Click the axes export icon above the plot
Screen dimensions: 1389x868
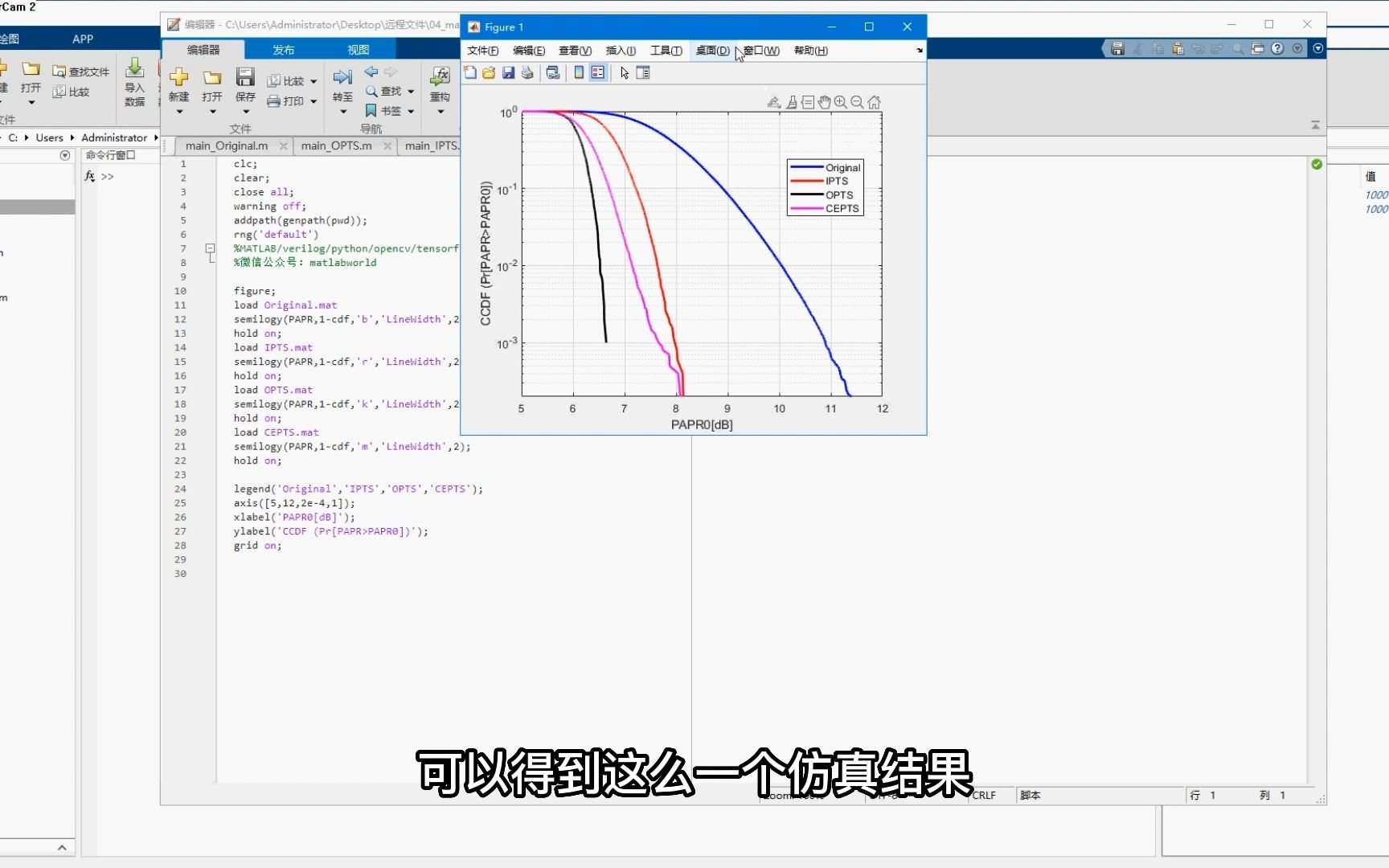tap(774, 102)
